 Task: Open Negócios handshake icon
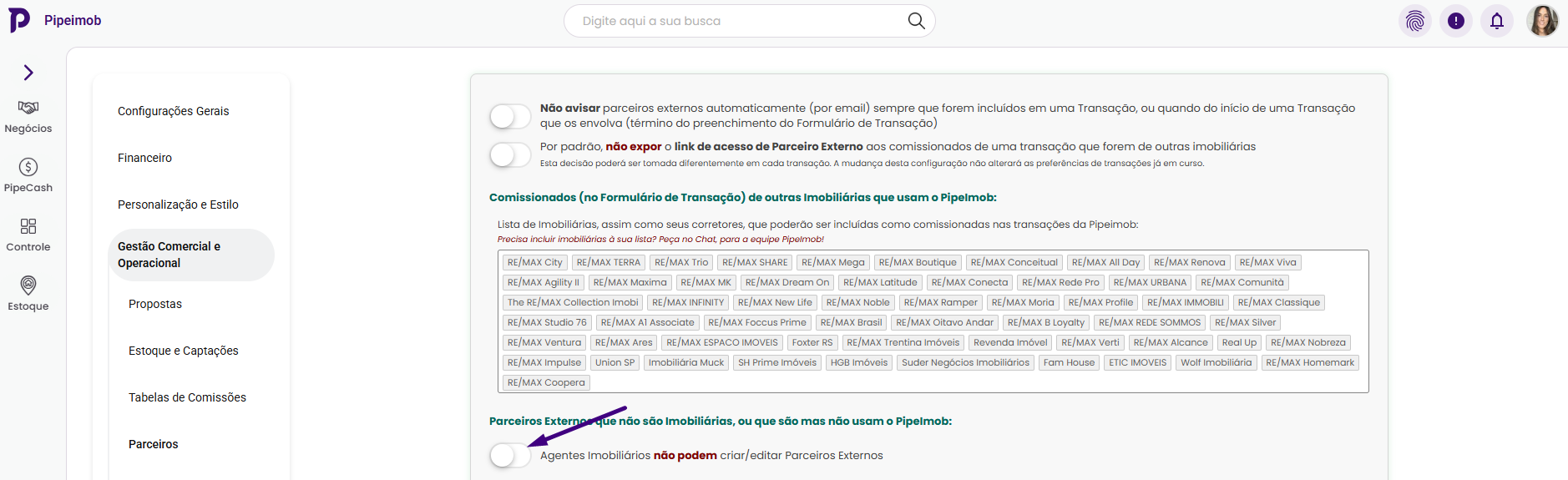[28, 108]
